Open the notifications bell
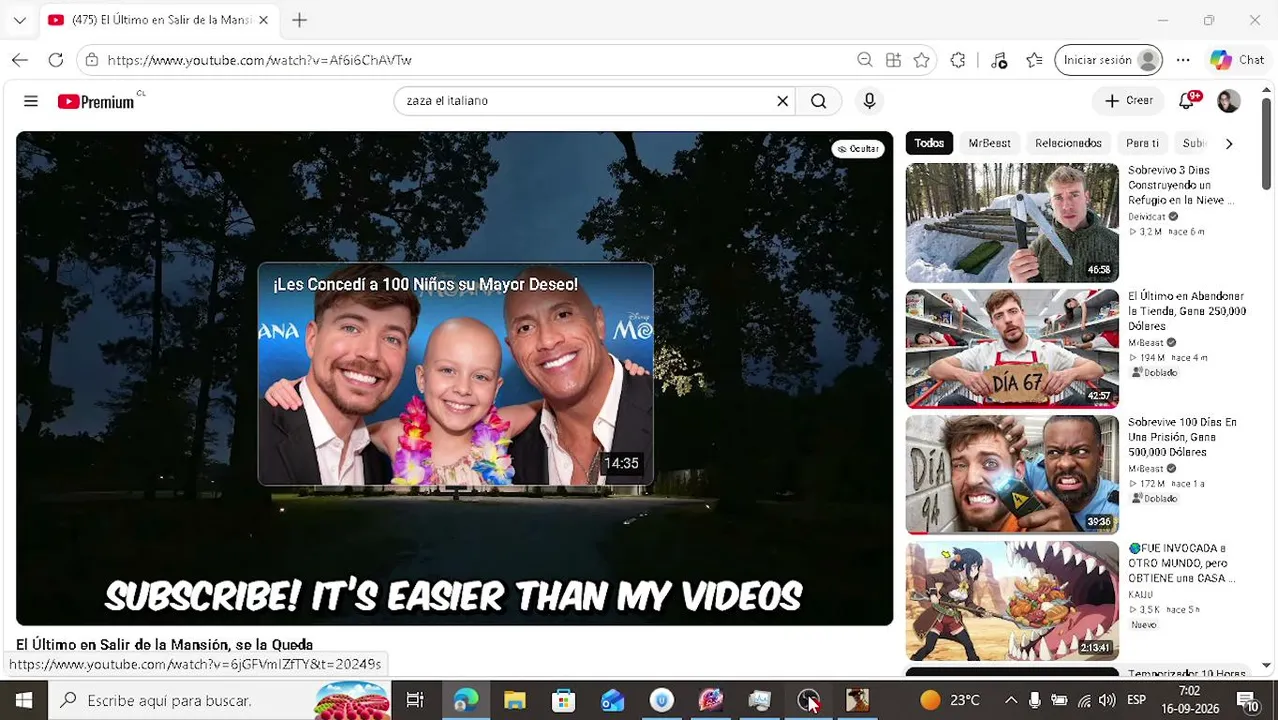Screen dimensions: 1278x720 tap(1187, 101)
